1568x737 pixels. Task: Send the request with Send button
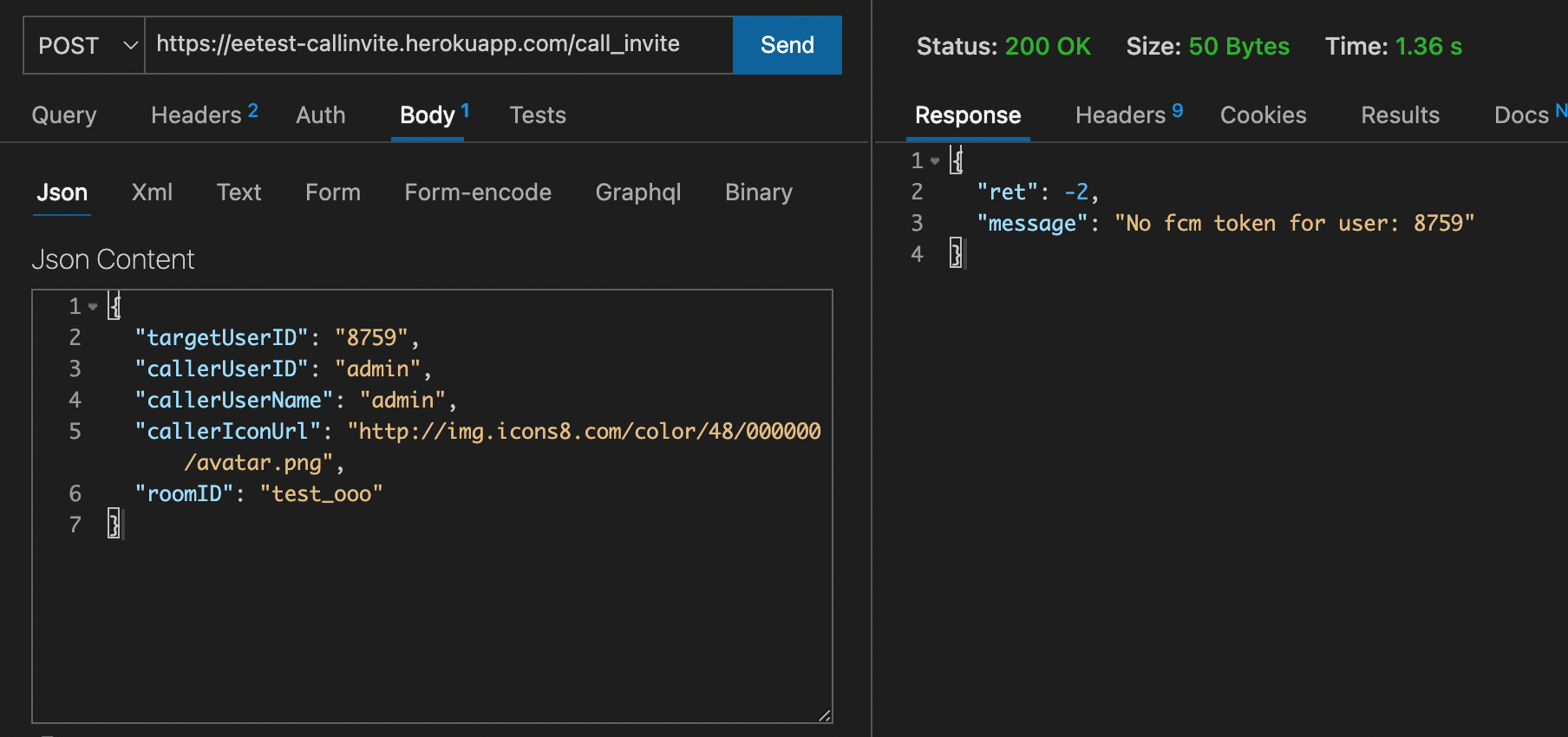pyautogui.click(x=787, y=45)
